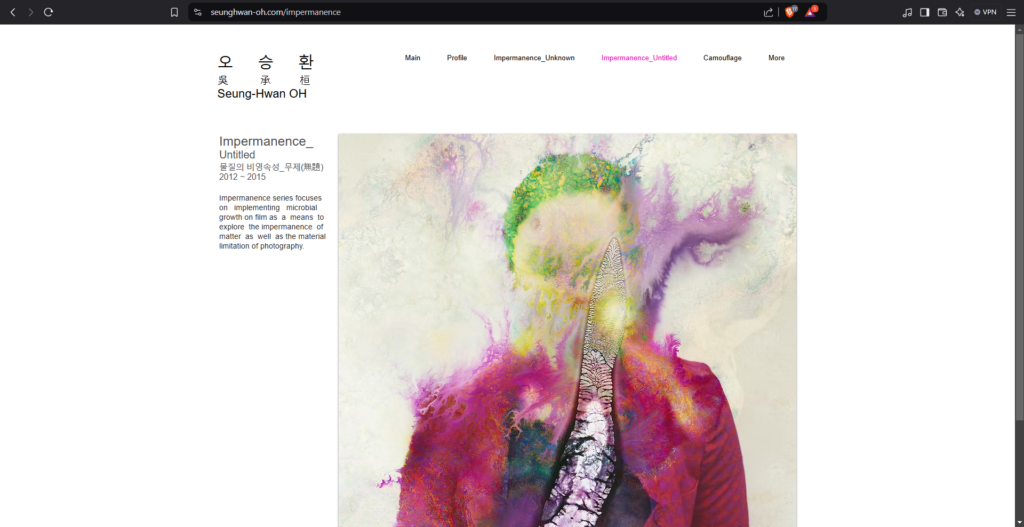Open the Brave playlist music icon
This screenshot has height=527, width=1024.
pyautogui.click(x=907, y=12)
